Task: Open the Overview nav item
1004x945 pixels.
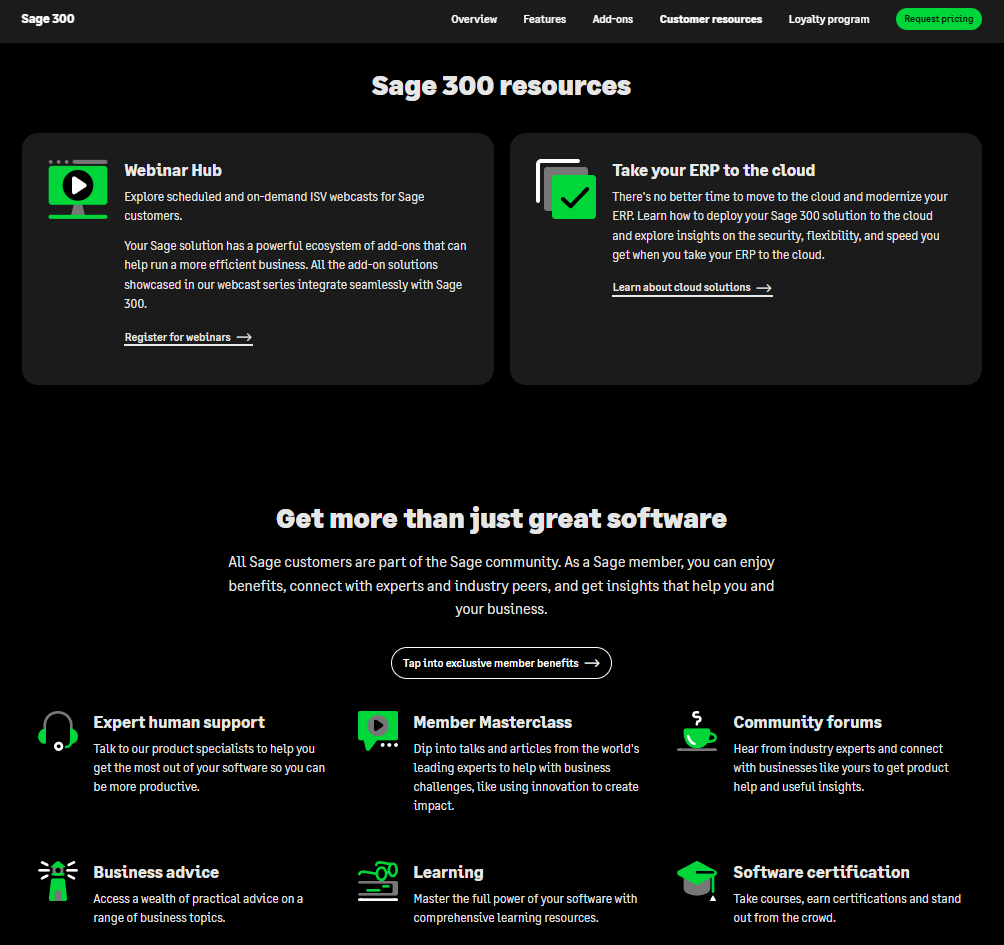Action: tap(474, 19)
